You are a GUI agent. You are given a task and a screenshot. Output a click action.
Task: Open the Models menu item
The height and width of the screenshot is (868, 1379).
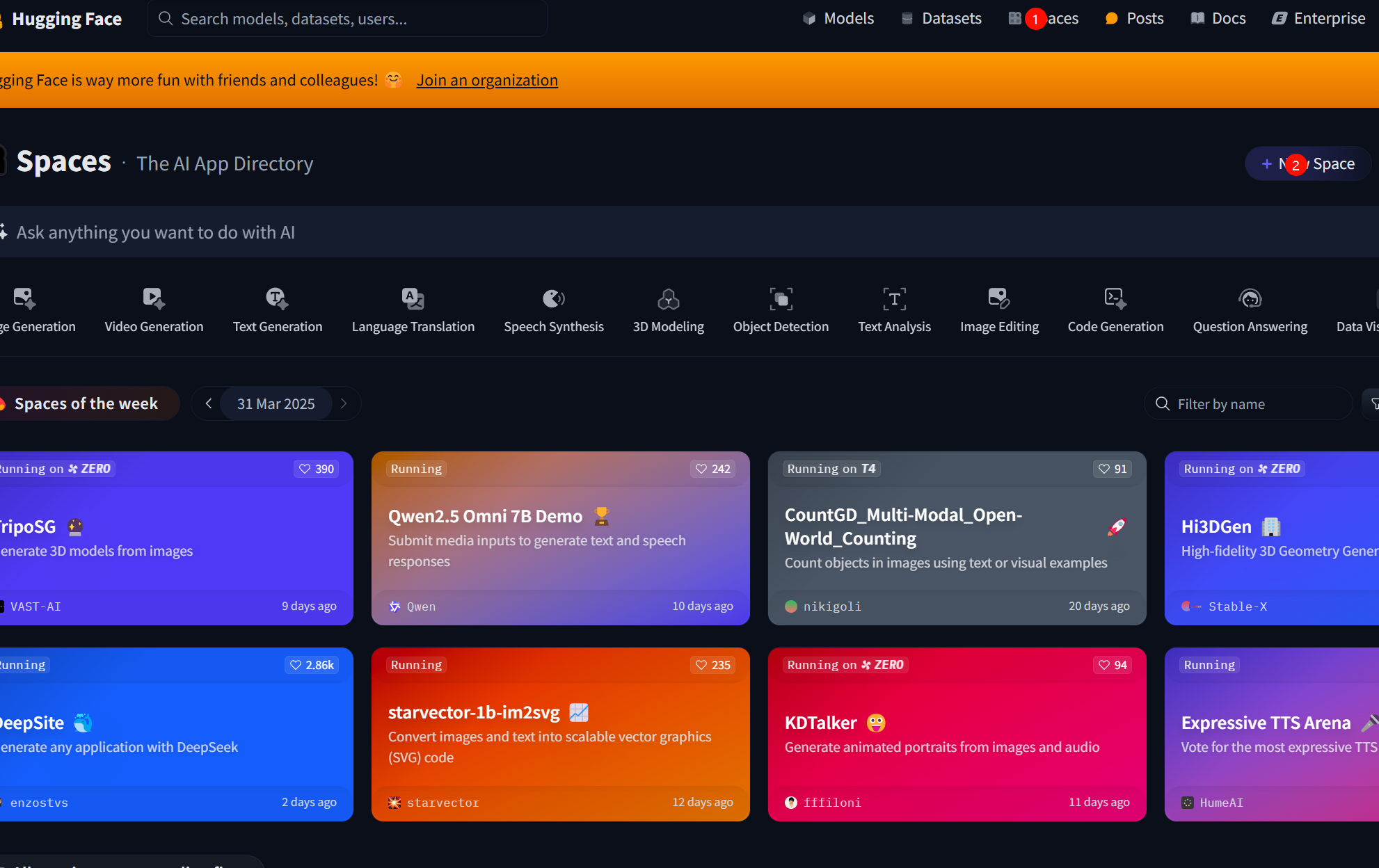[x=838, y=19]
